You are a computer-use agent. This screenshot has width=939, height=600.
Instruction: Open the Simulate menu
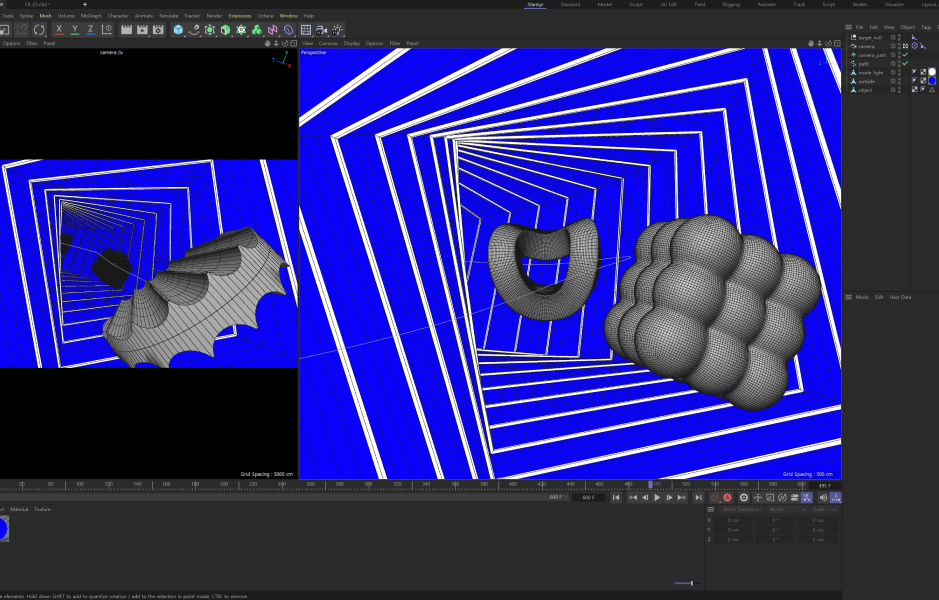click(x=169, y=16)
